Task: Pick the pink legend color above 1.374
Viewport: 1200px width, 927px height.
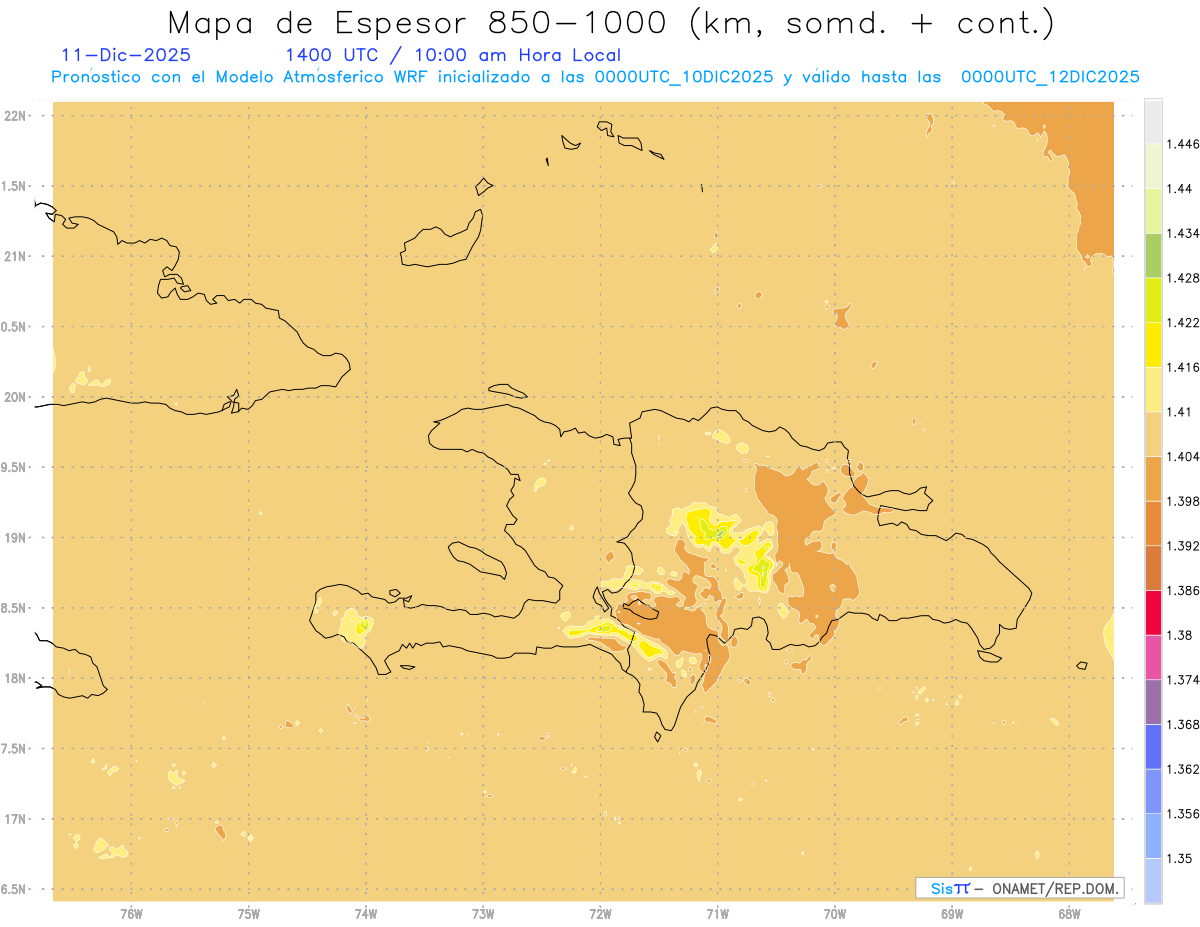Action: pos(1153,657)
